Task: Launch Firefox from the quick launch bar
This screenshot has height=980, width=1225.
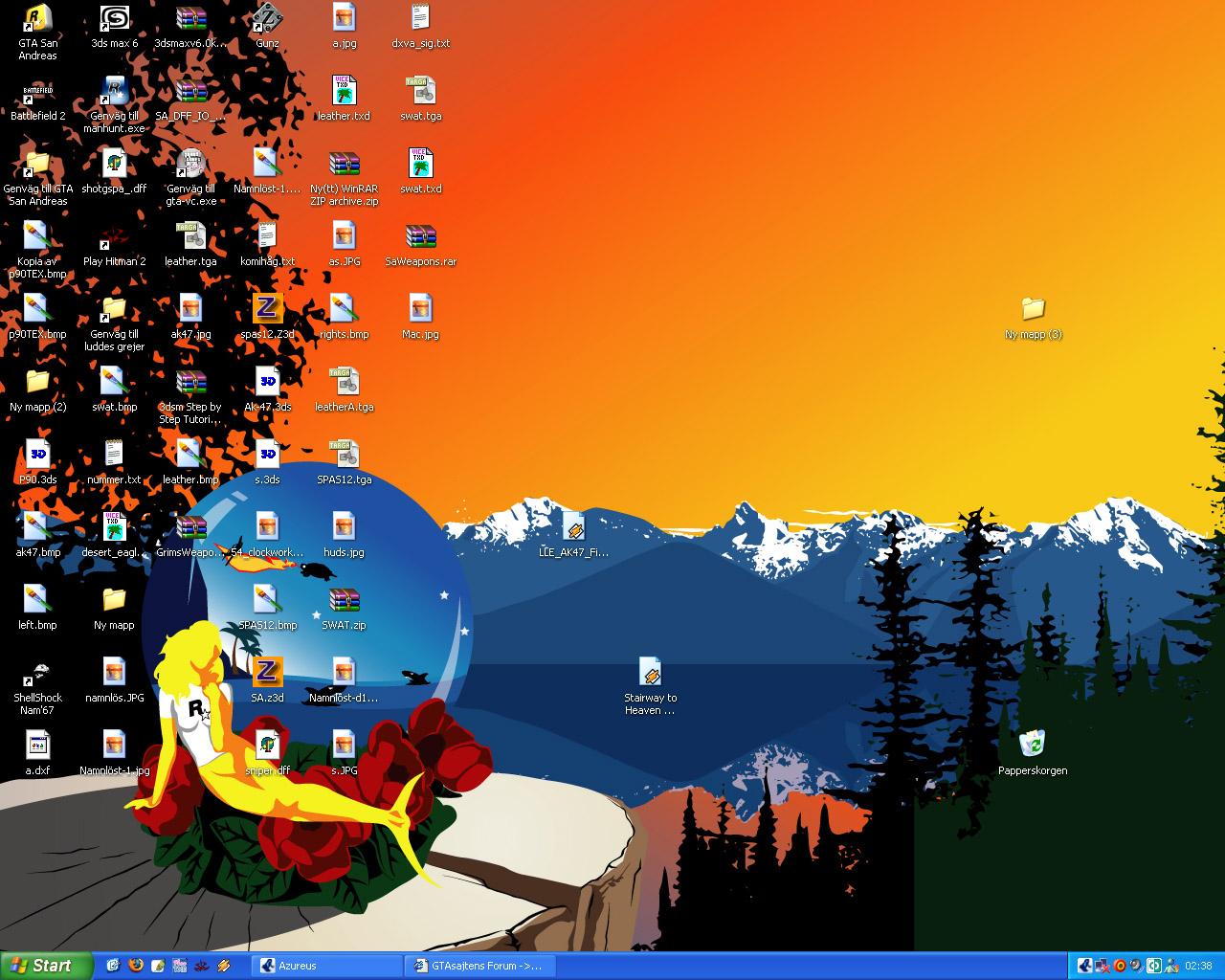Action: tap(135, 966)
